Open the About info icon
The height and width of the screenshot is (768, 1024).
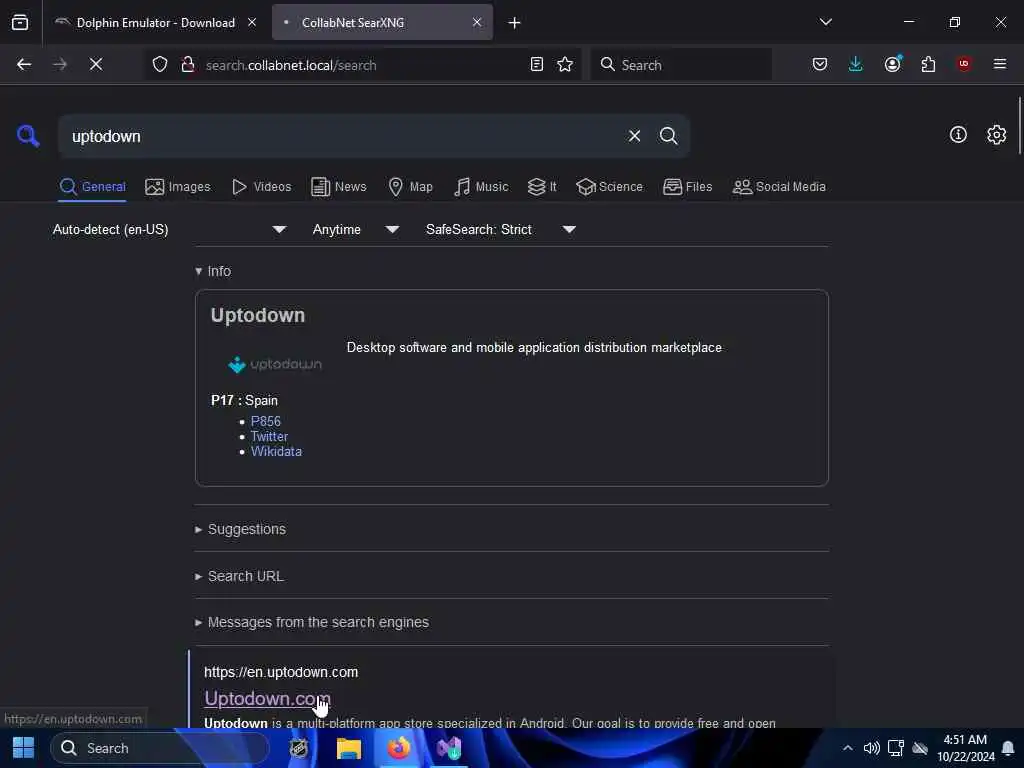(x=958, y=135)
